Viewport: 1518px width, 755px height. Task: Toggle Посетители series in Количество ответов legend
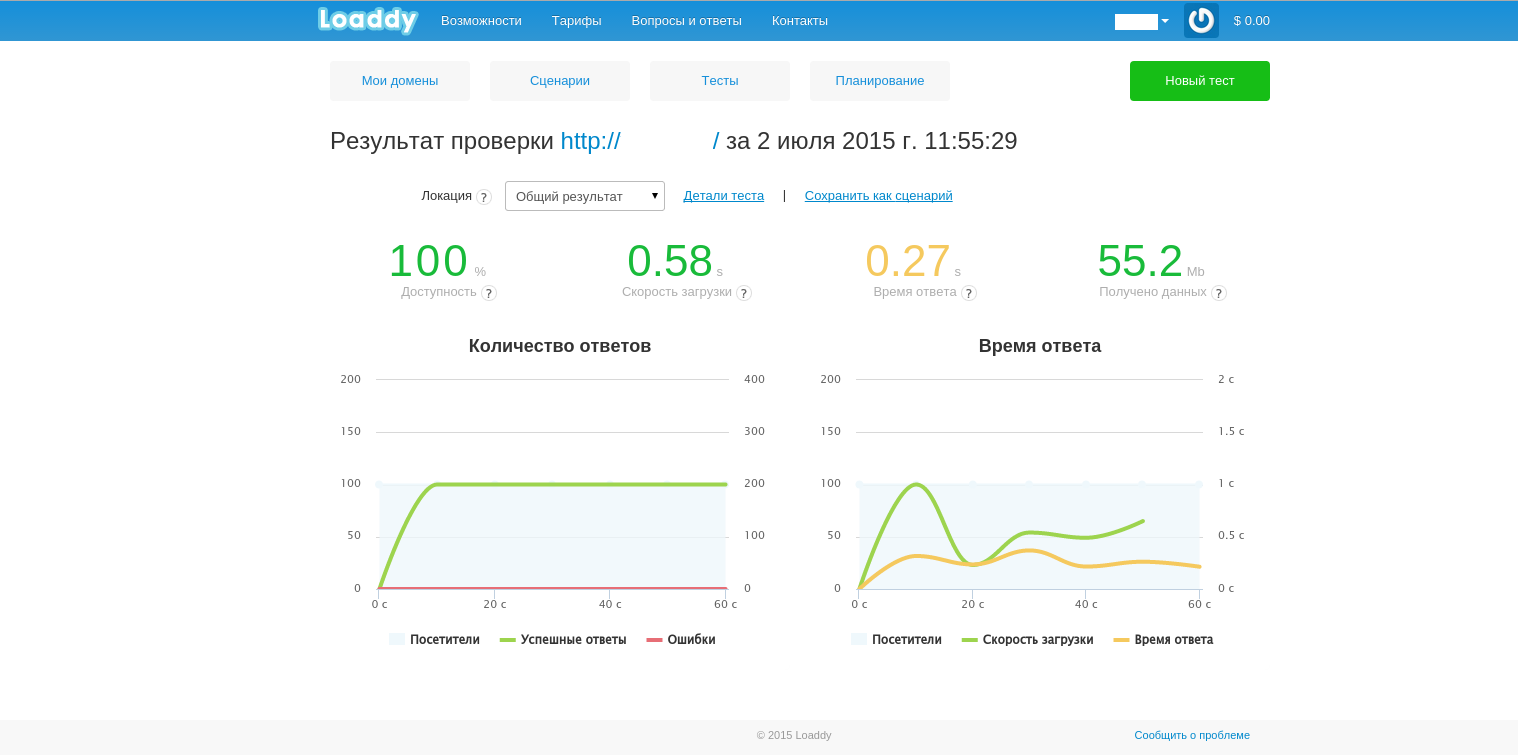(x=435, y=640)
